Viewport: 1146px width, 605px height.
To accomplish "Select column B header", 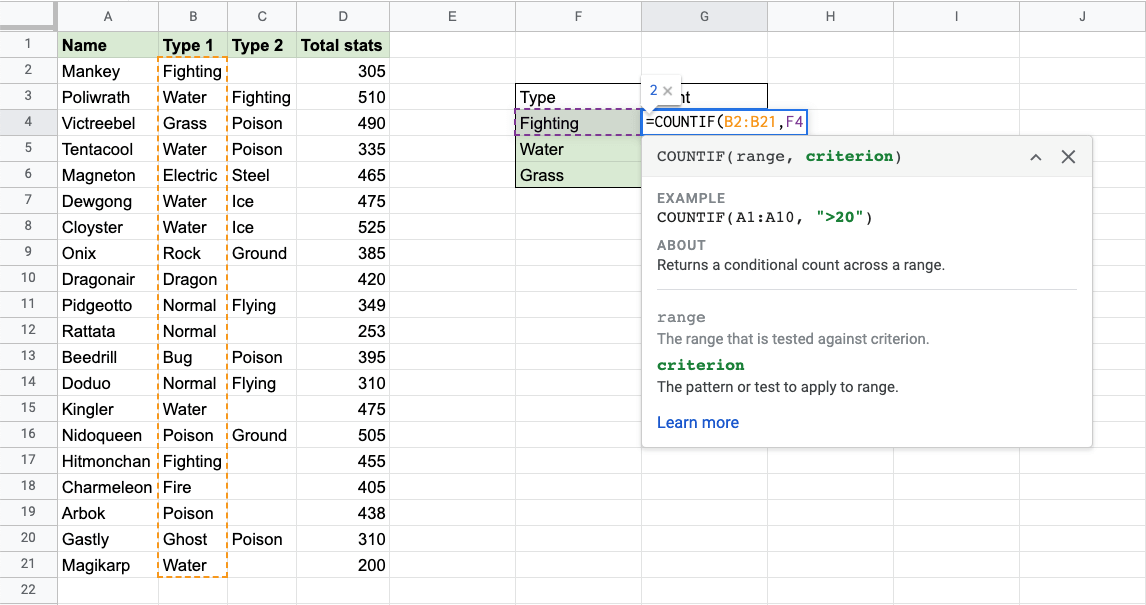I will tap(192, 16).
